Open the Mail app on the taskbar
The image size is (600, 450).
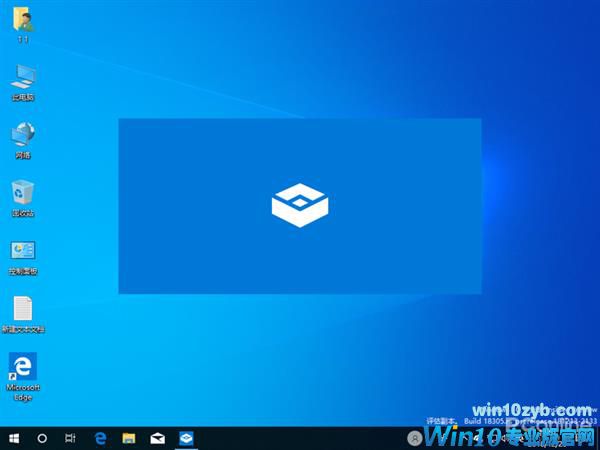tap(157, 438)
